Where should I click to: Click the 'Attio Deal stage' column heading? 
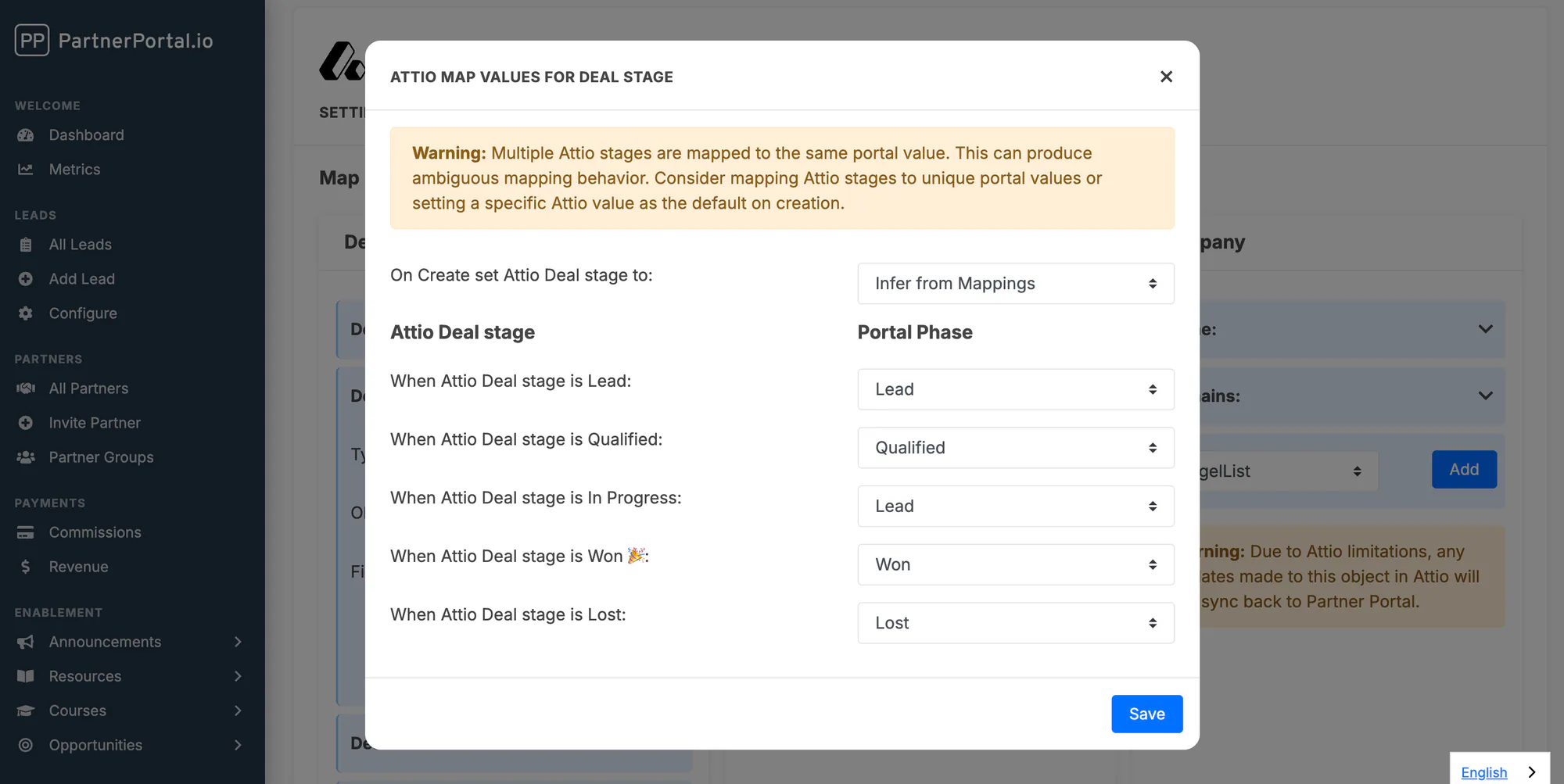coord(462,332)
